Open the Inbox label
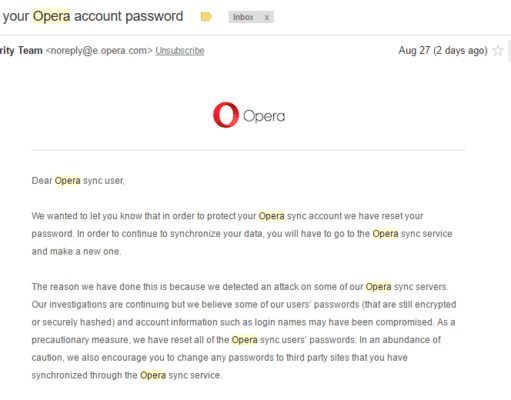 (243, 17)
